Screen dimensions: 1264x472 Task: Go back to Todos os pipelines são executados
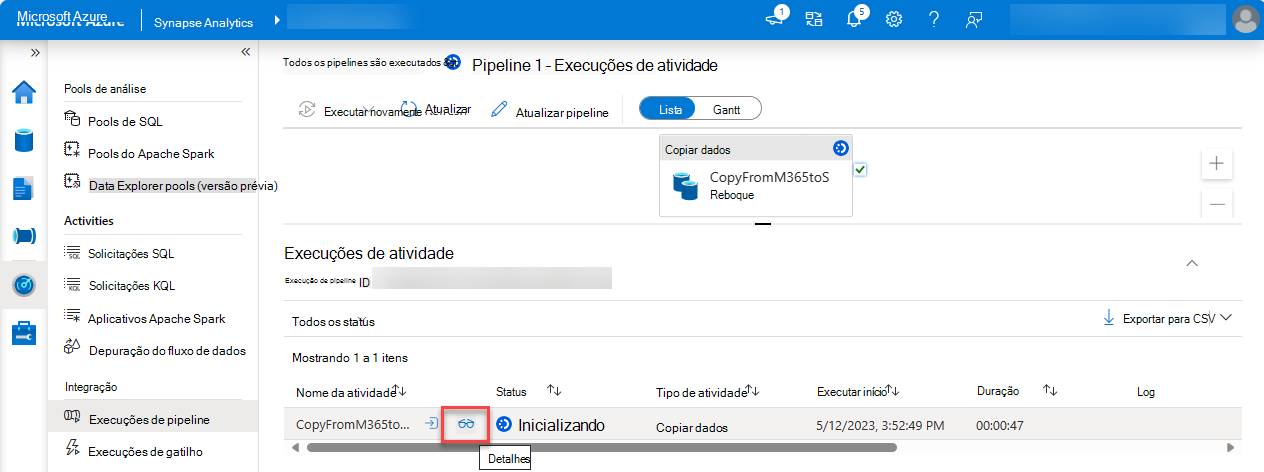[x=362, y=62]
